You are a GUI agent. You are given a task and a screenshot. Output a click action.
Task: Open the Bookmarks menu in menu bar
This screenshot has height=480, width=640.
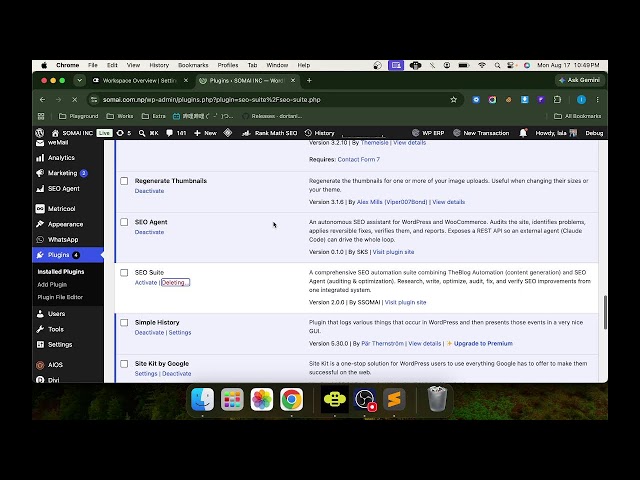click(x=193, y=65)
